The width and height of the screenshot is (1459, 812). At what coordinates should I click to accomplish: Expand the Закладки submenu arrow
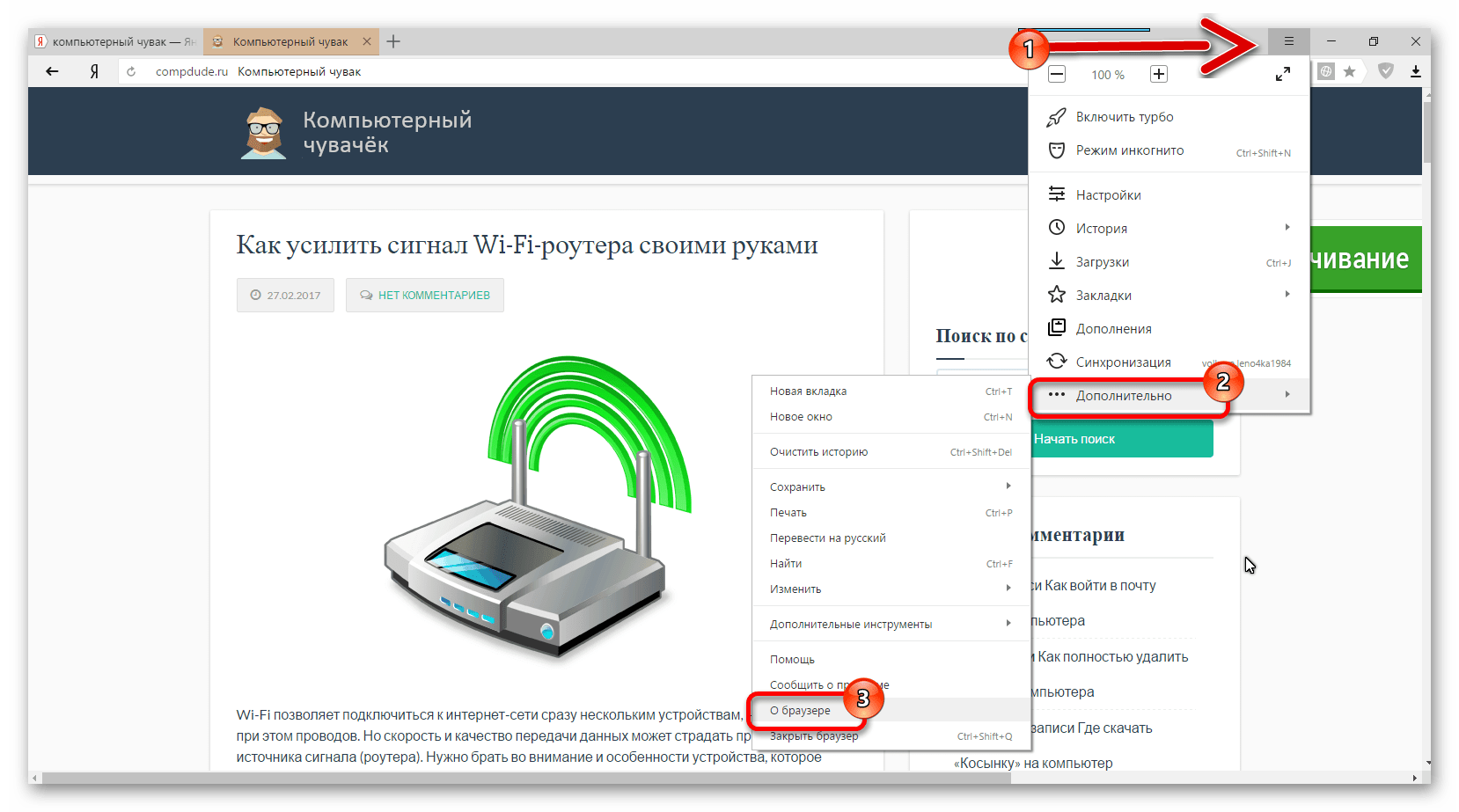point(1287,295)
